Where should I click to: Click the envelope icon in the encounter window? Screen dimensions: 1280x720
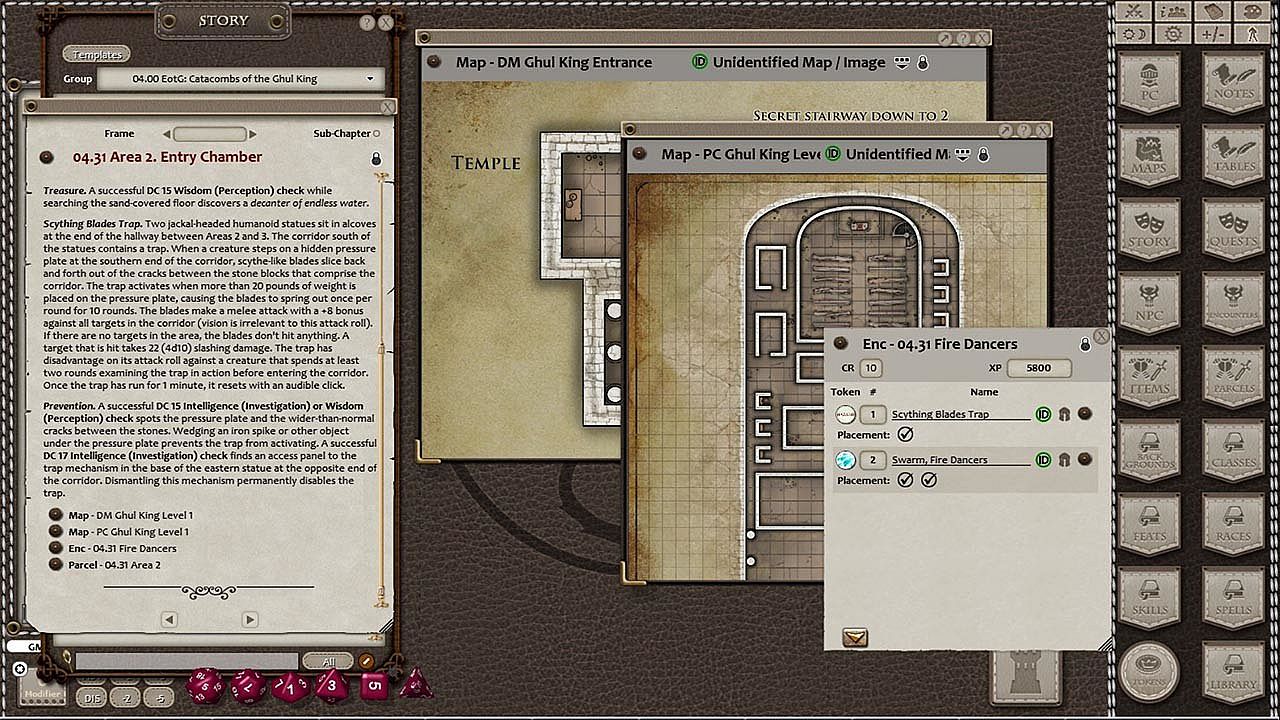coord(855,637)
